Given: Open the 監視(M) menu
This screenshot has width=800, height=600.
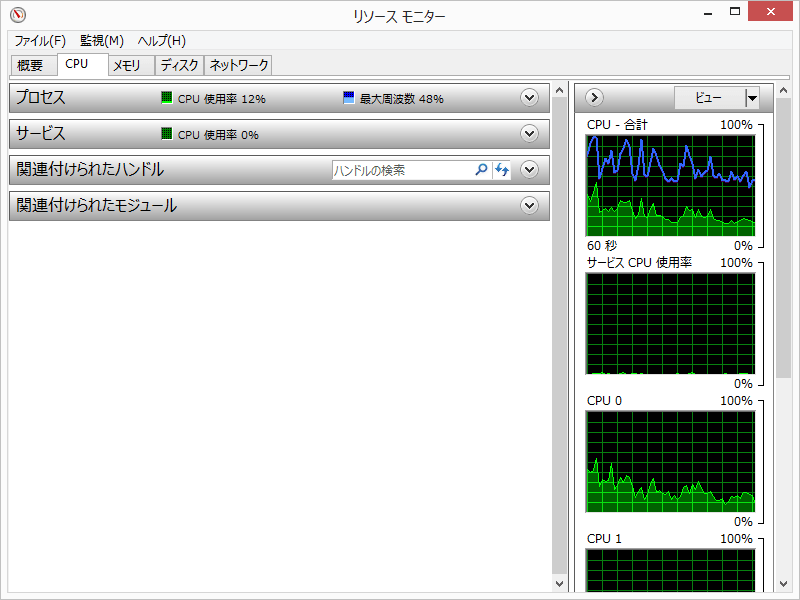Looking at the screenshot, I should [x=102, y=41].
